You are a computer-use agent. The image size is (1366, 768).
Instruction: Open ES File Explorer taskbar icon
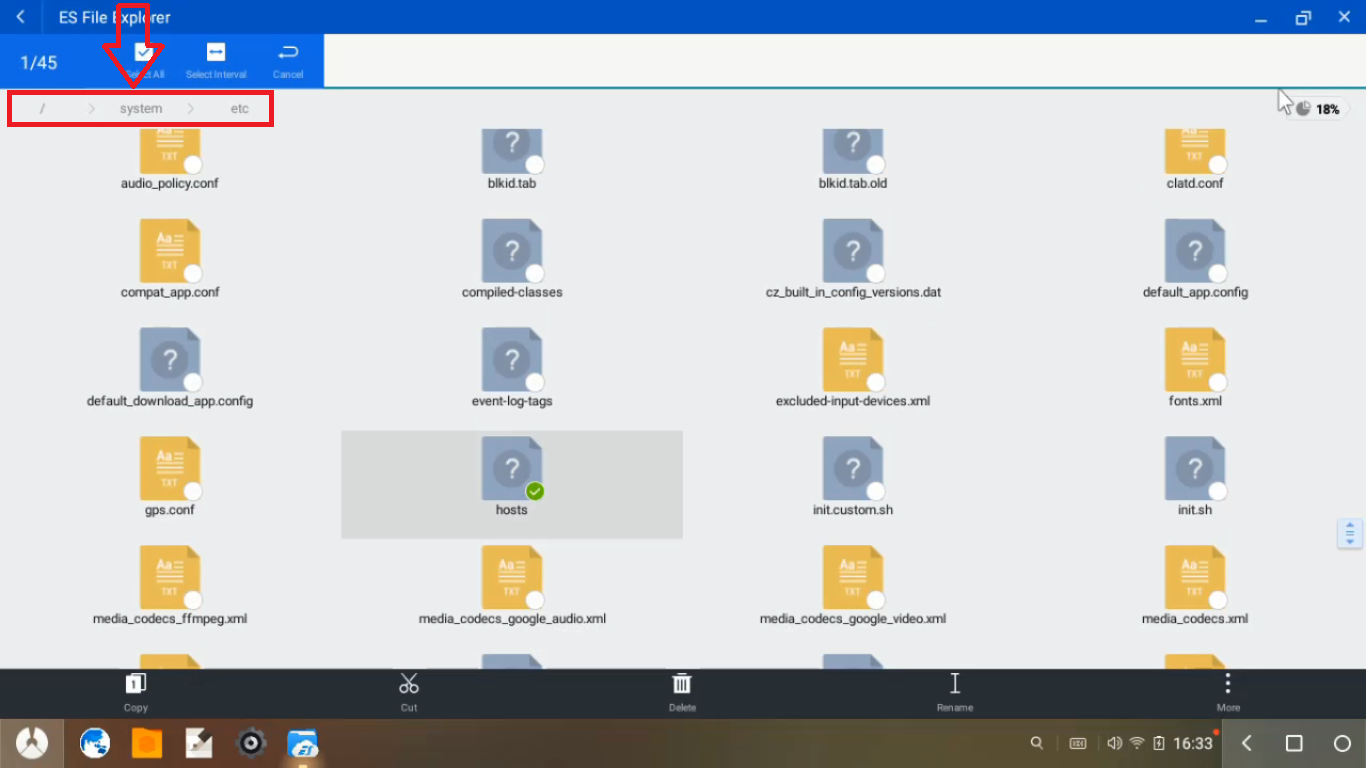pos(303,743)
